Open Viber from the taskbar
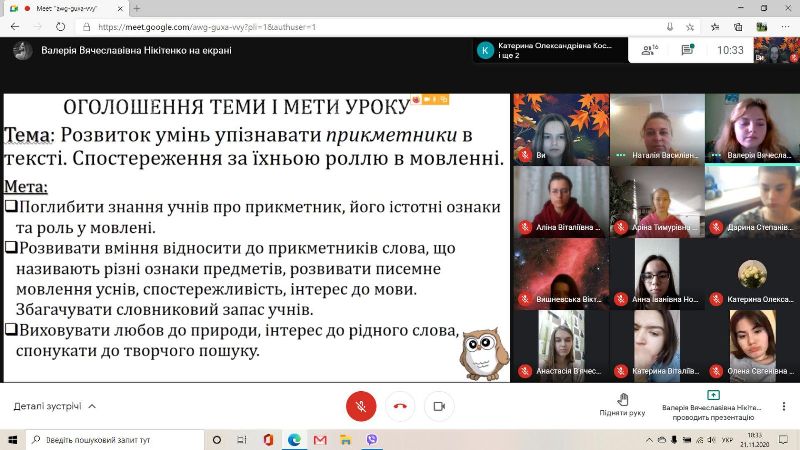 tap(372, 439)
